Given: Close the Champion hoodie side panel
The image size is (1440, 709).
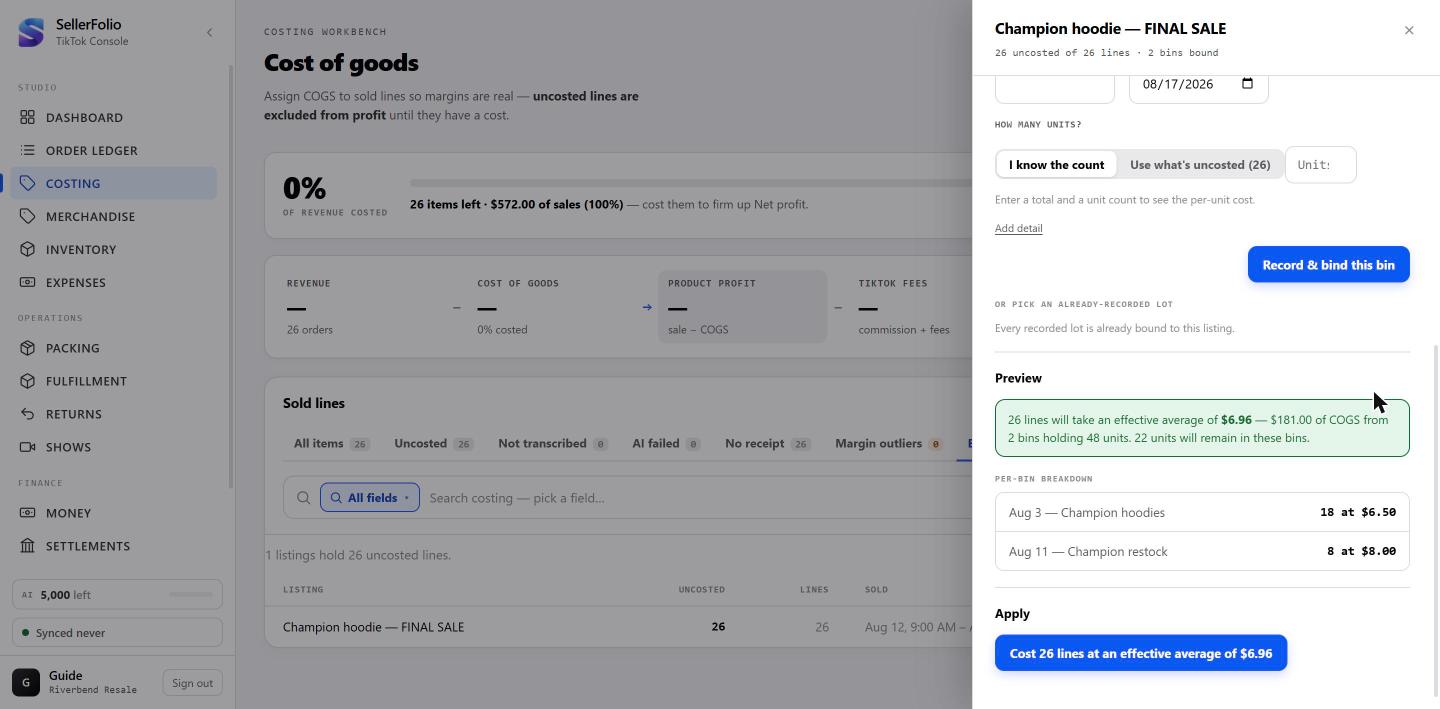Looking at the screenshot, I should click(x=1409, y=30).
